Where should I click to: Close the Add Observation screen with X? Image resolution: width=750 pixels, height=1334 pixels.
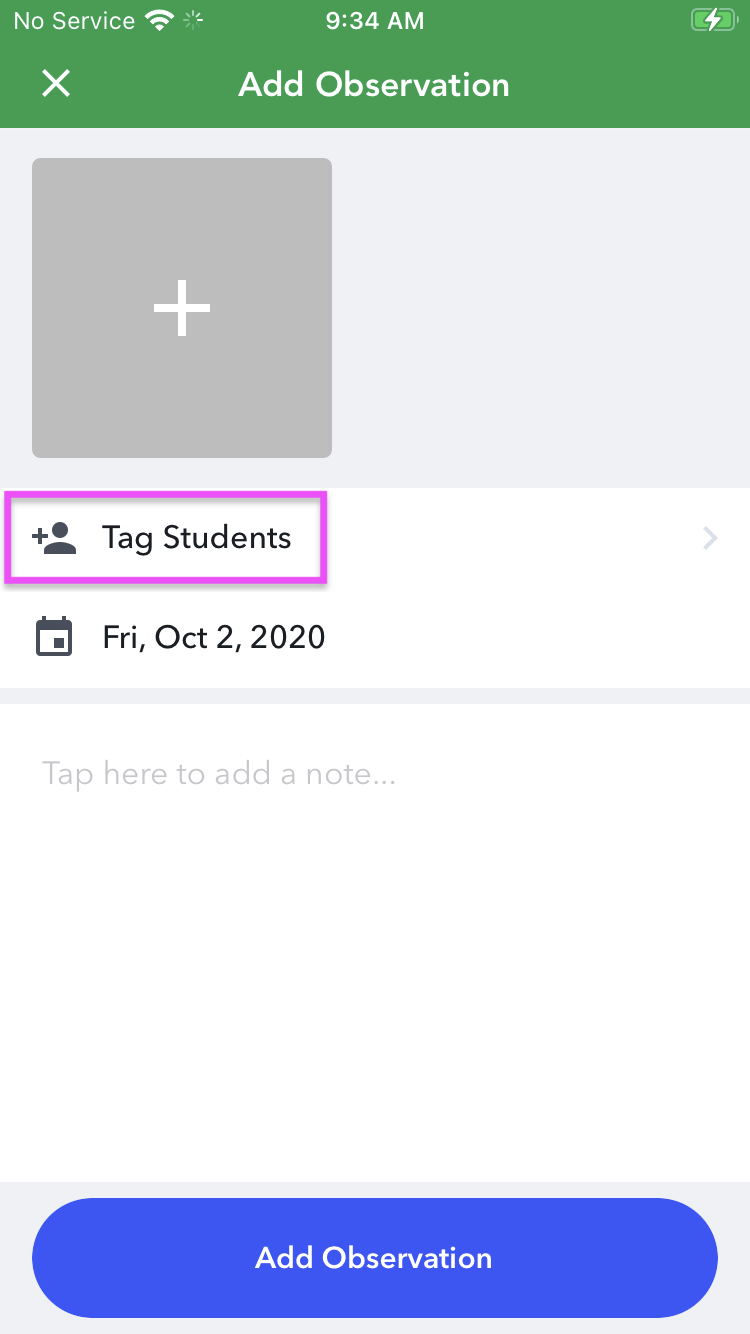(56, 84)
